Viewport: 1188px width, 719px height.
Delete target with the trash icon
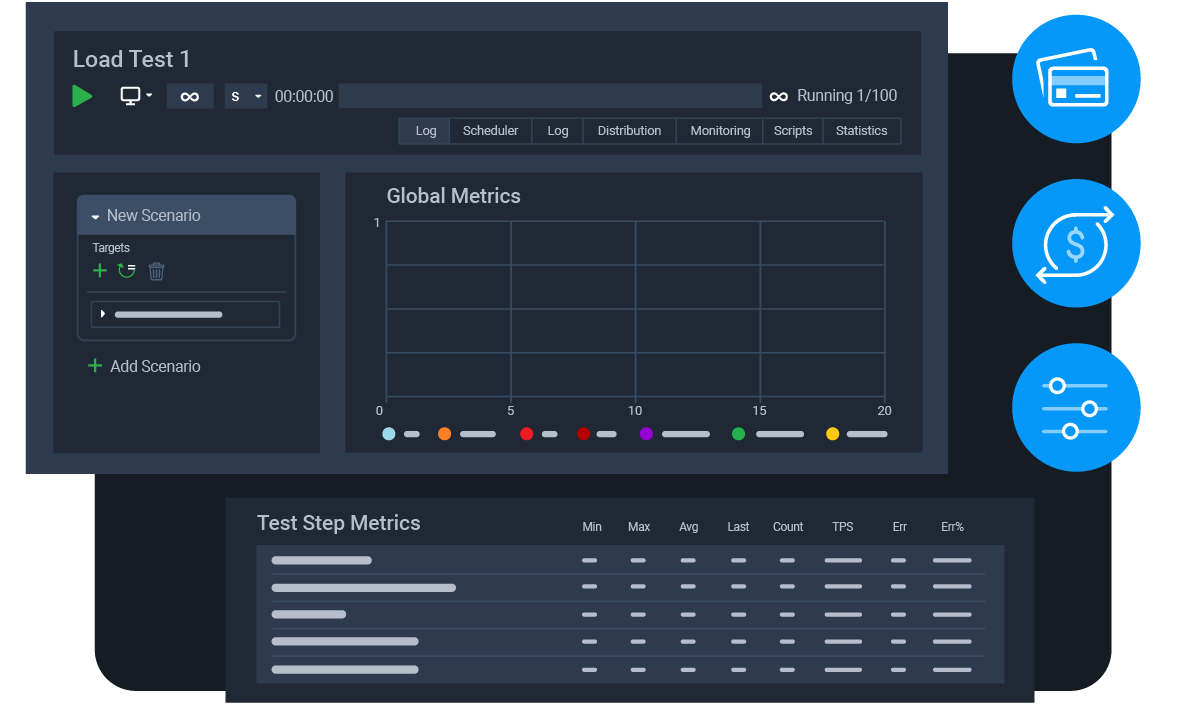(156, 271)
